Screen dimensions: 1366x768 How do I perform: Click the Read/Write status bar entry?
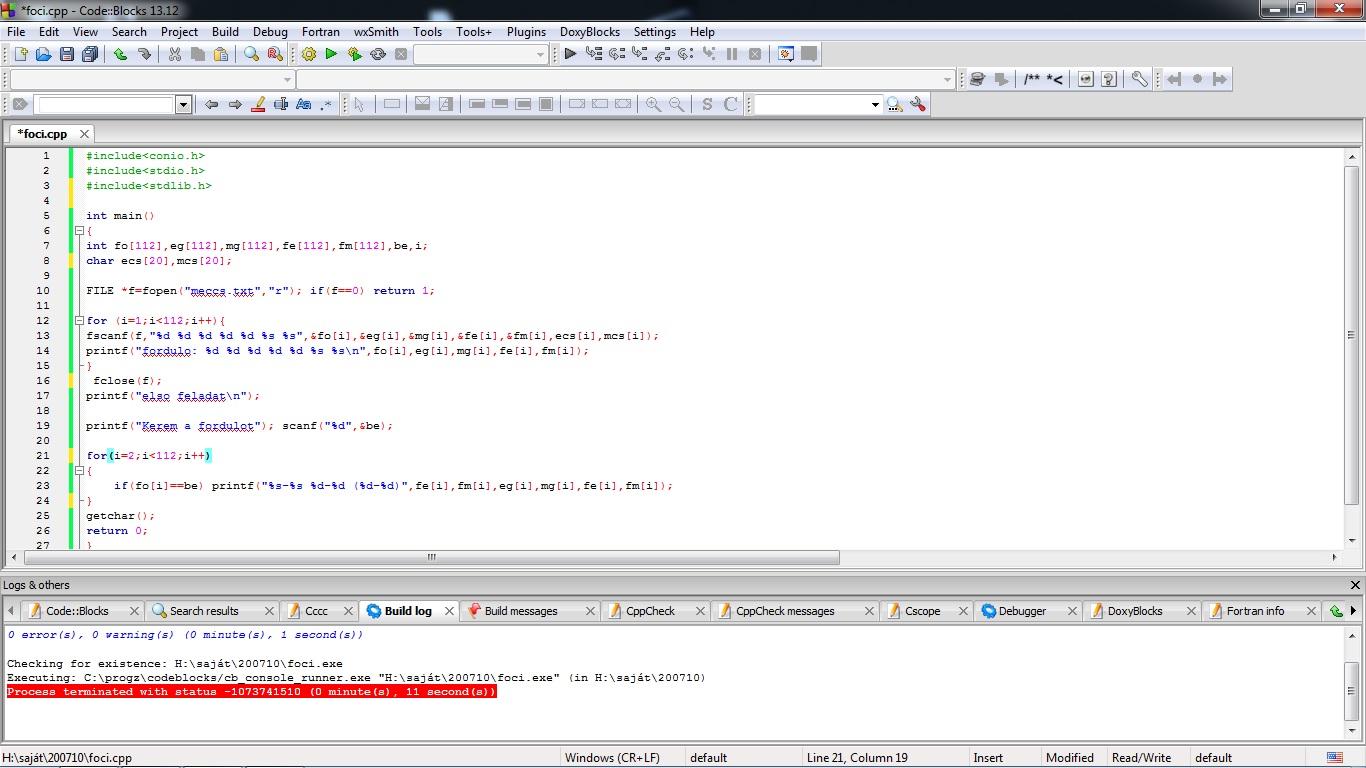click(1141, 758)
